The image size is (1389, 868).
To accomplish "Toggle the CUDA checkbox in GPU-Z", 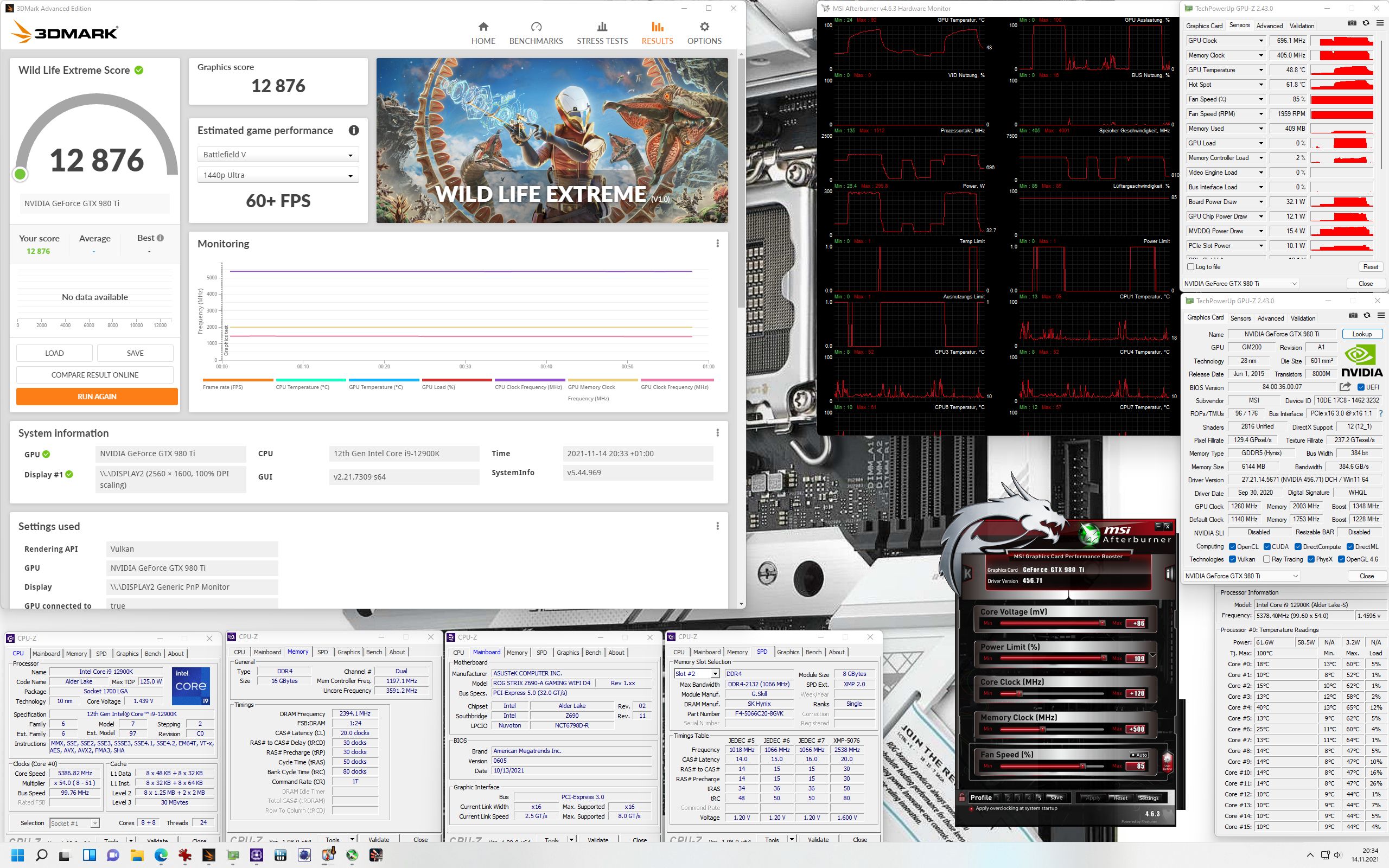I will click(1267, 546).
